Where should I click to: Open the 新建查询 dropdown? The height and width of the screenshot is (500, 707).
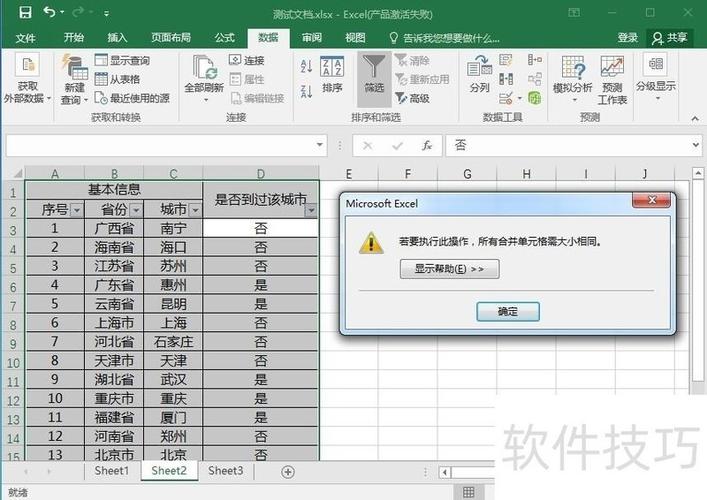(74, 79)
